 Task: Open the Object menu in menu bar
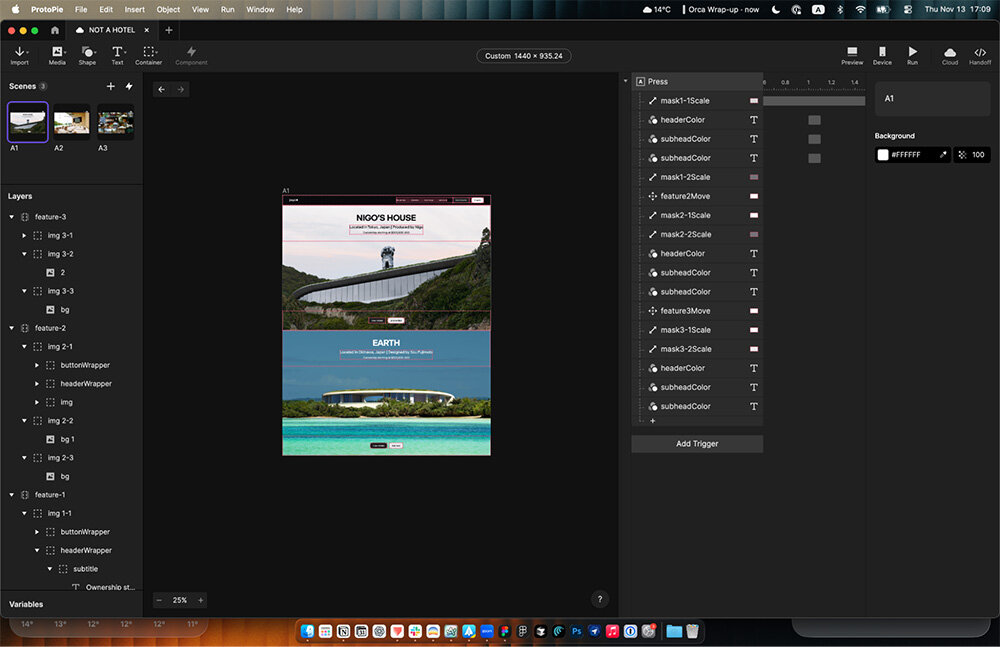point(168,9)
